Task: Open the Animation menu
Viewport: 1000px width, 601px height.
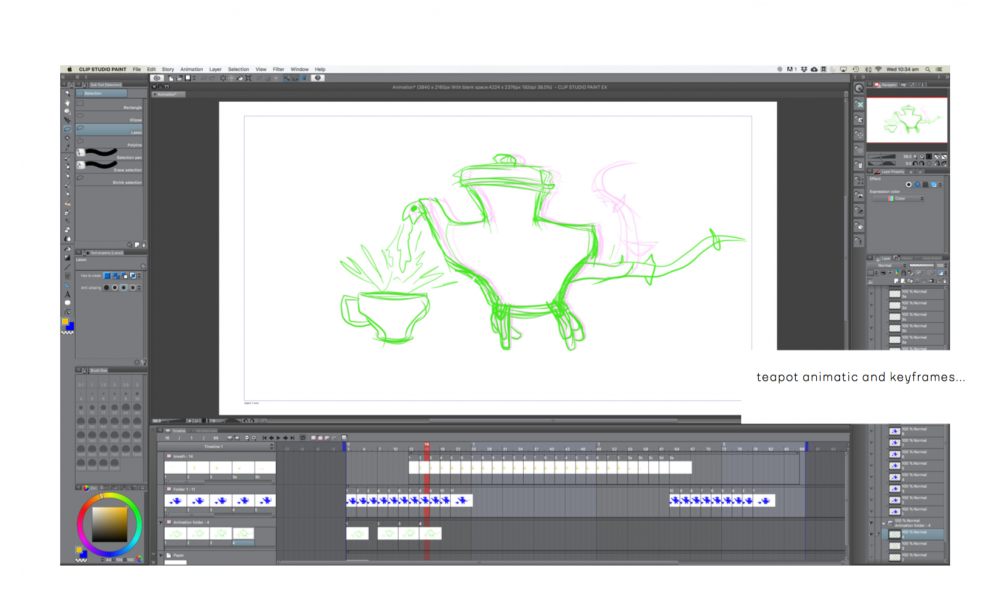Action: click(x=191, y=69)
